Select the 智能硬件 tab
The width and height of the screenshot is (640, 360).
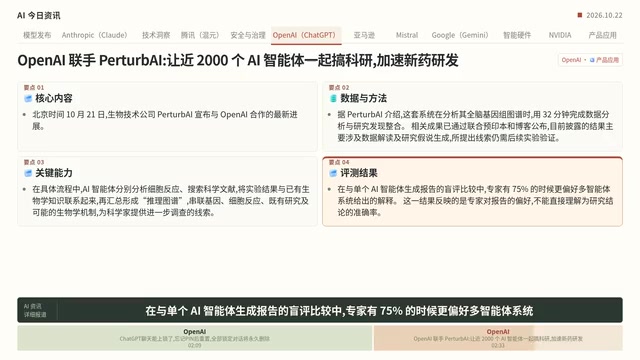point(517,35)
